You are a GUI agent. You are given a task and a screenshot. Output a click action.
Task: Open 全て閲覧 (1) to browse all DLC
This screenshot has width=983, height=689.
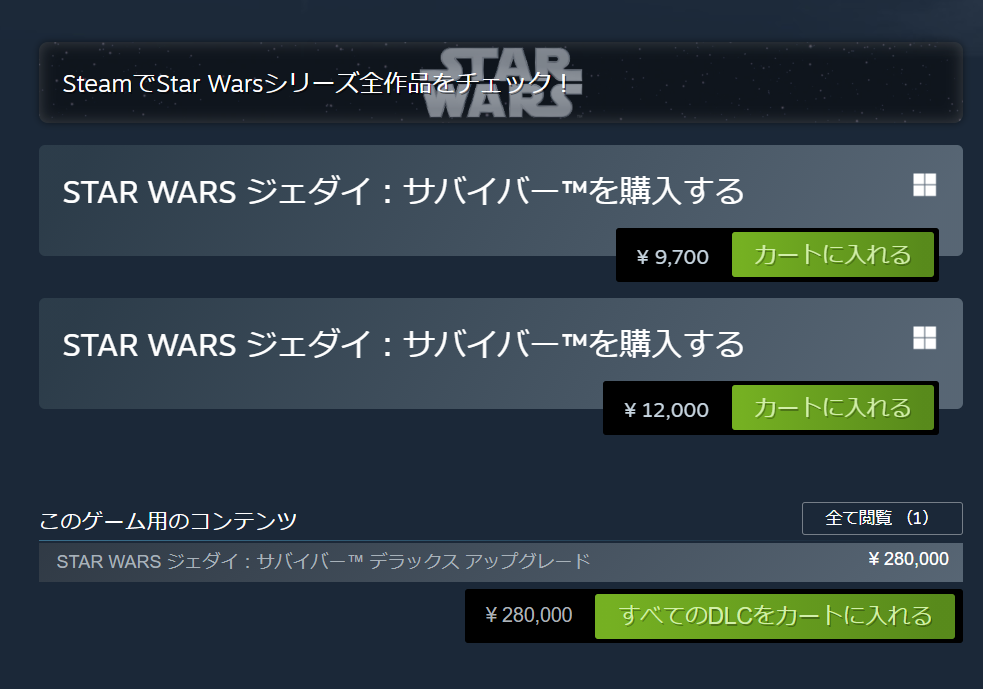[882, 518]
